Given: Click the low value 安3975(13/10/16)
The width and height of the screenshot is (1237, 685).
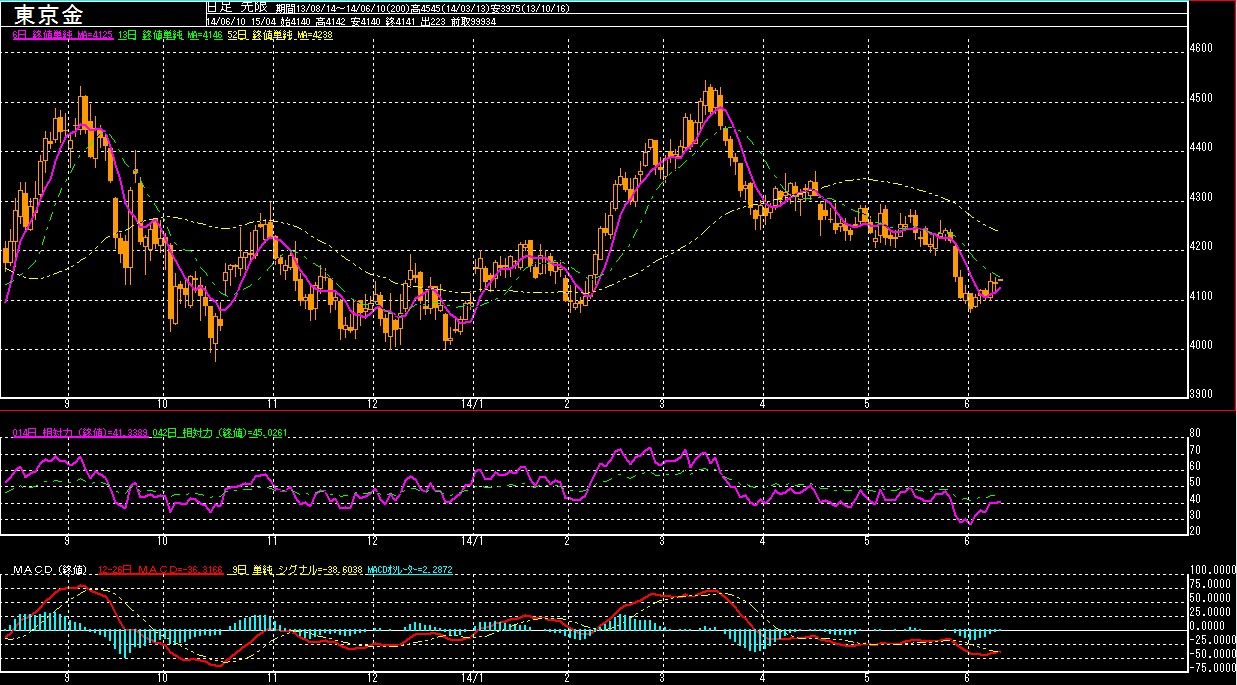Looking at the screenshot, I should [x=530, y=7].
